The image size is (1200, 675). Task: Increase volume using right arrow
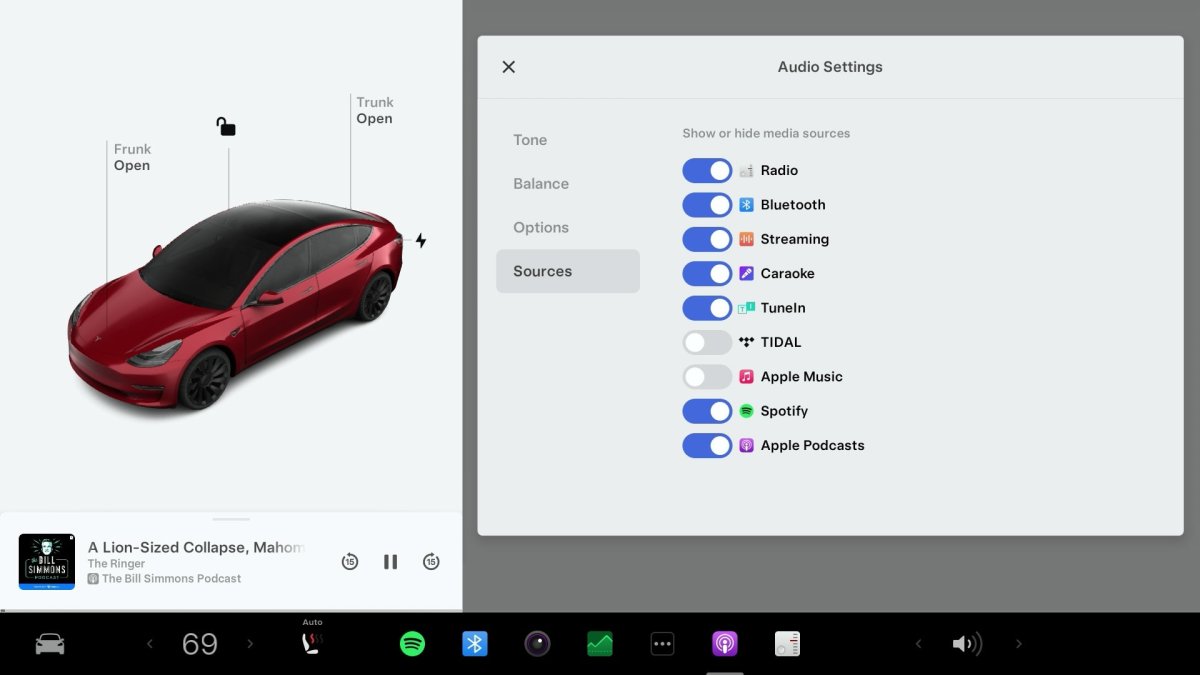[x=1019, y=644]
